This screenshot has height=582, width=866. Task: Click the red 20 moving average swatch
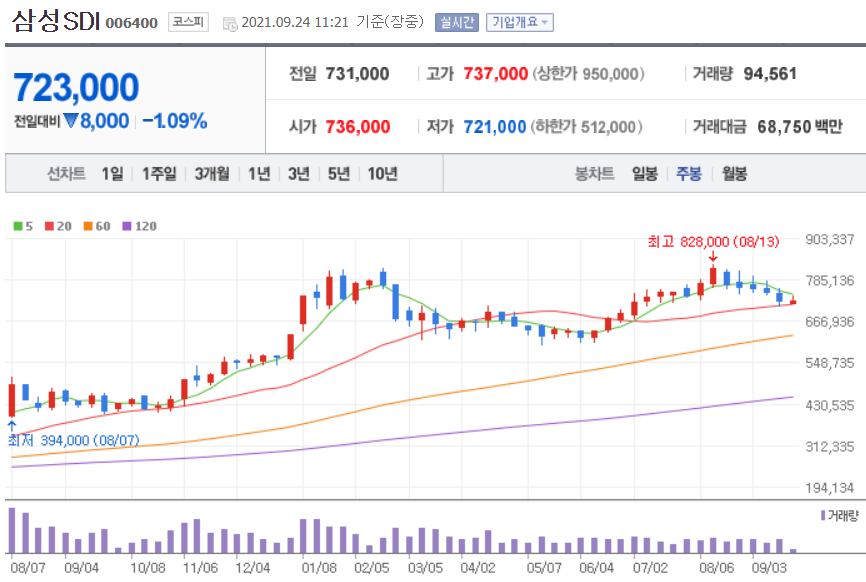[49, 226]
